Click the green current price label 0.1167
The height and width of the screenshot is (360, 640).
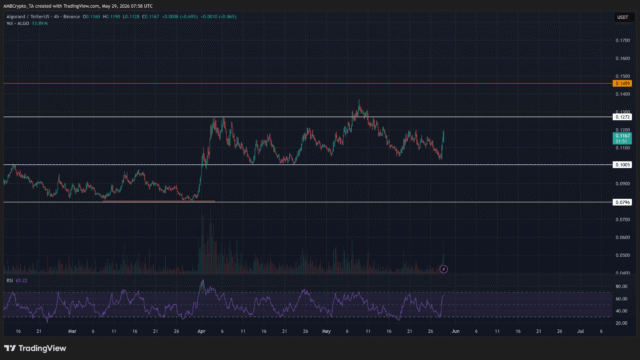622,138
